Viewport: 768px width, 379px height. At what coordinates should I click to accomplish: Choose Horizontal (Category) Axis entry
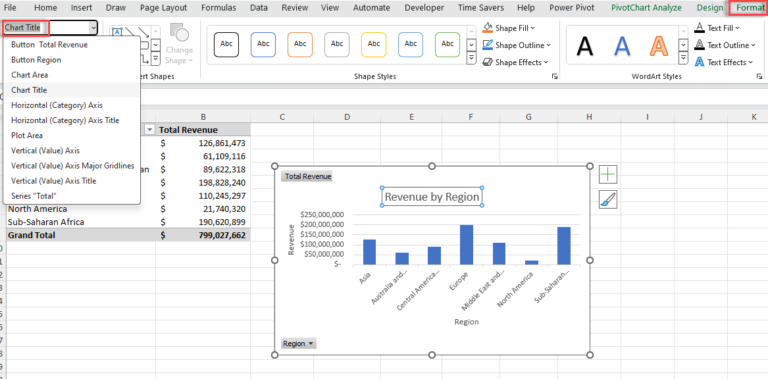pyautogui.click(x=72, y=105)
